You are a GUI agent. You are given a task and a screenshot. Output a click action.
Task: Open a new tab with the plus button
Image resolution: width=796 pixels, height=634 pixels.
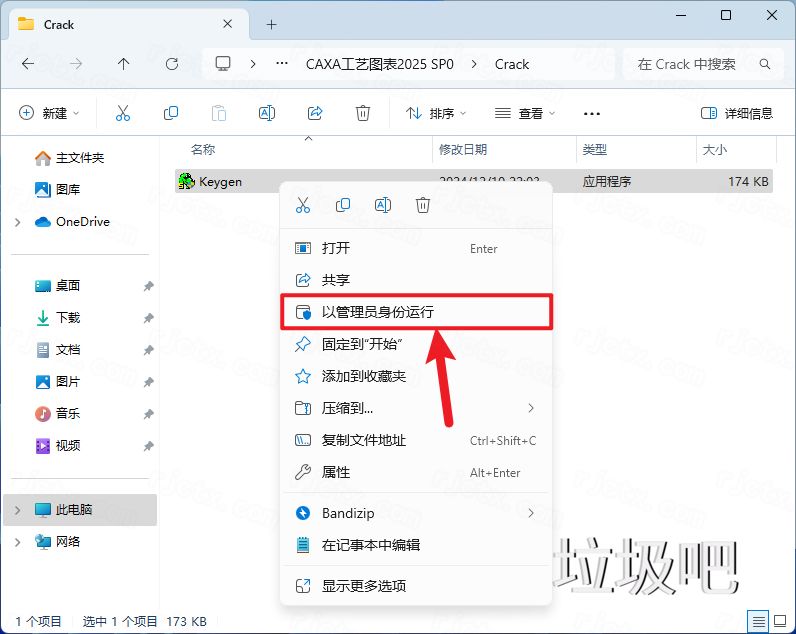point(272,24)
